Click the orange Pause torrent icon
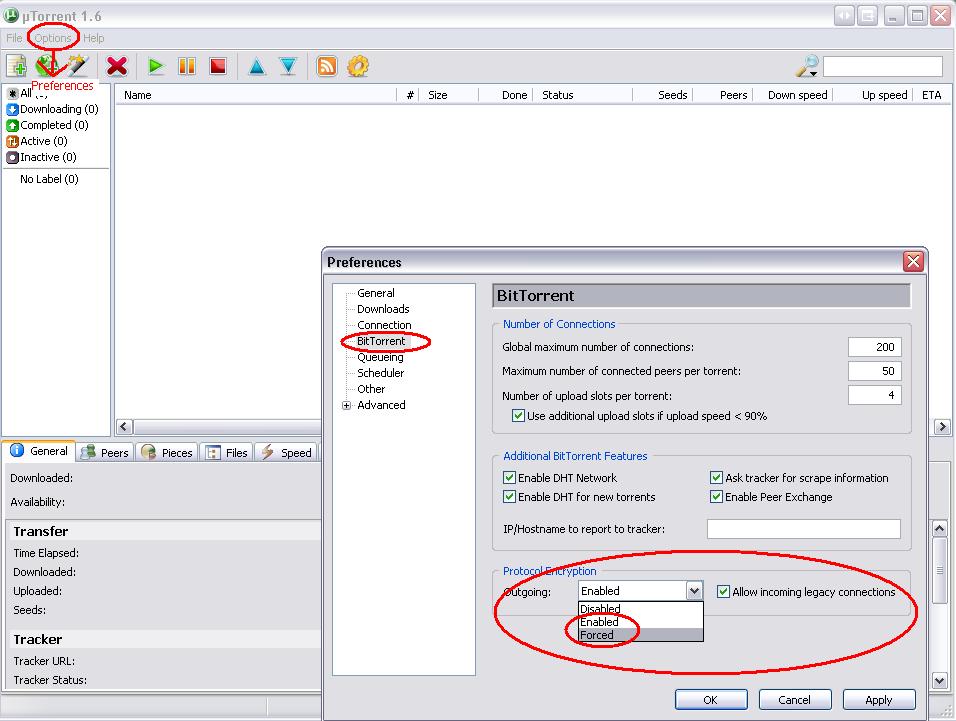The image size is (956, 721). 187,66
